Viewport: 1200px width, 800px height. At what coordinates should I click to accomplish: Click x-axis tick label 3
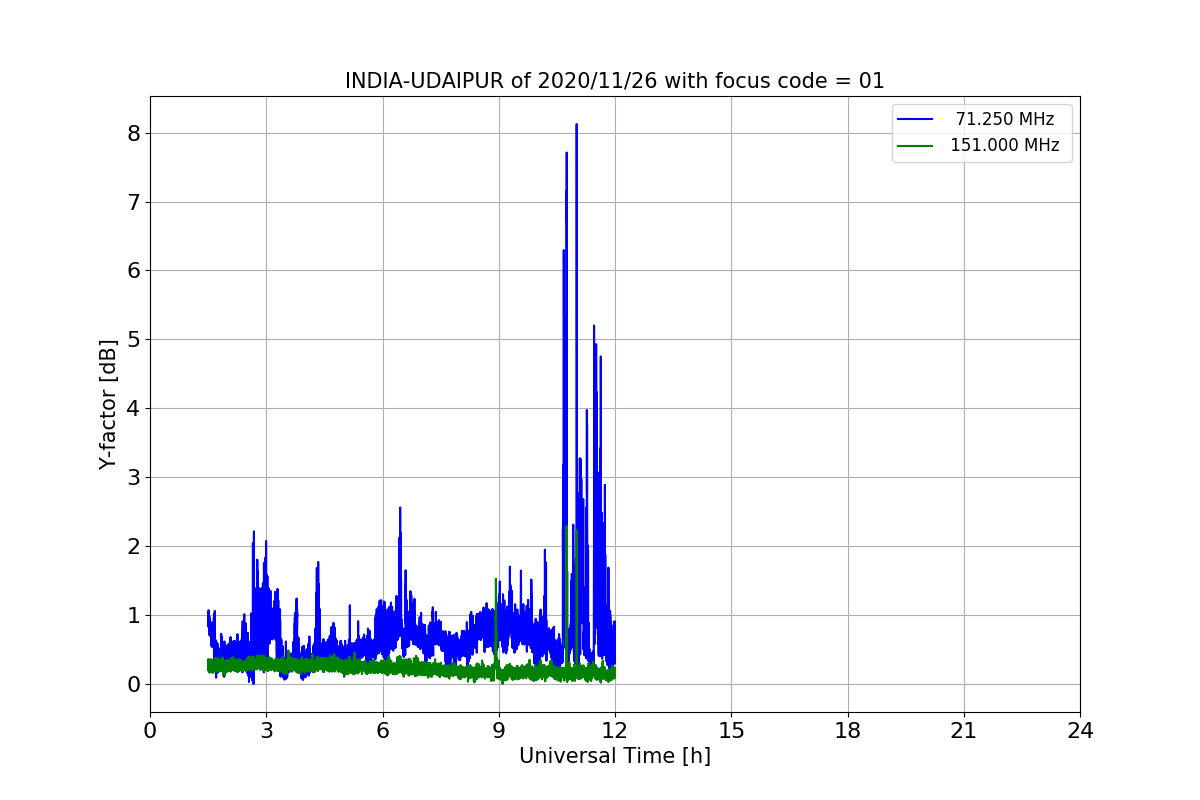266,731
